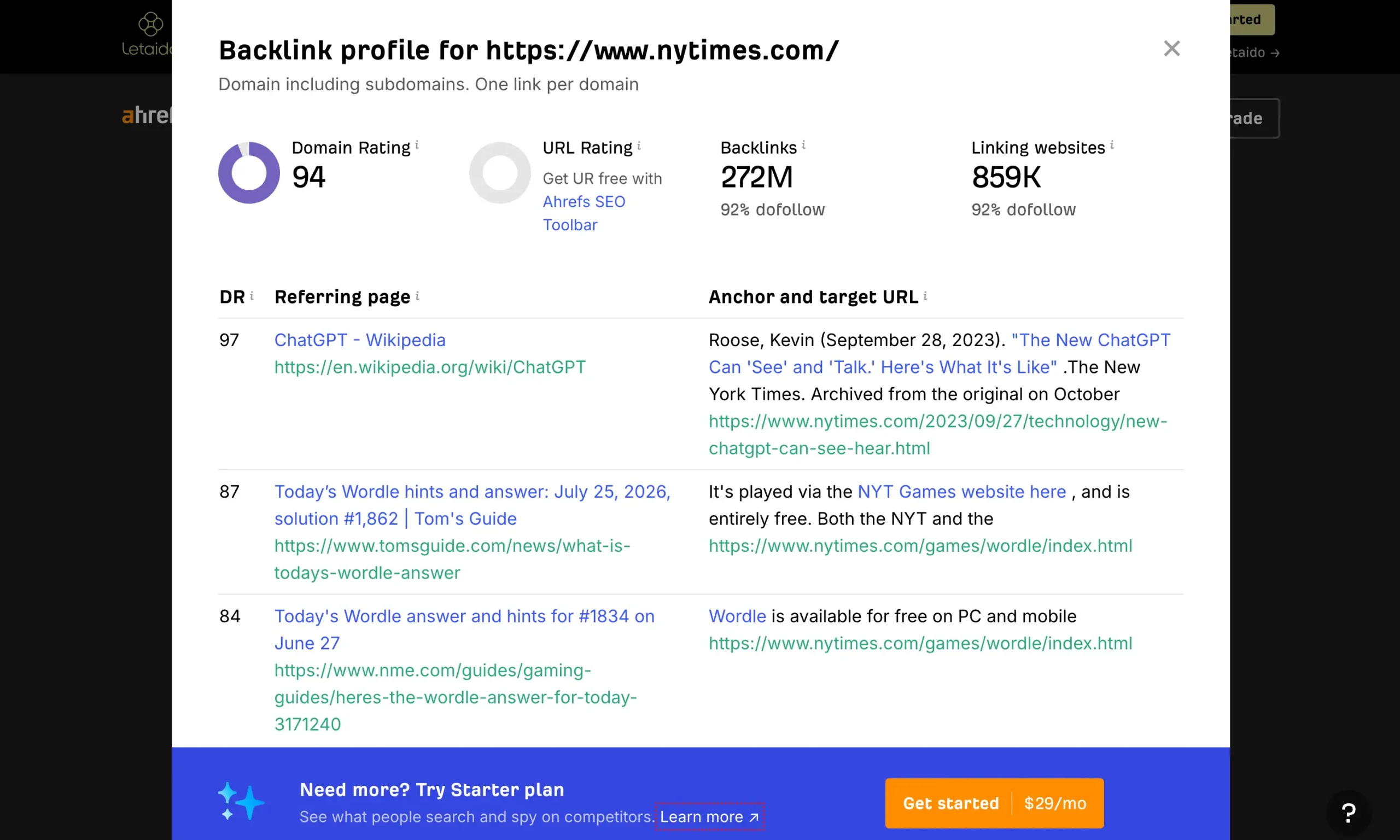The width and height of the screenshot is (1400, 840).
Task: Click the Get started $29/mo button
Action: [994, 803]
